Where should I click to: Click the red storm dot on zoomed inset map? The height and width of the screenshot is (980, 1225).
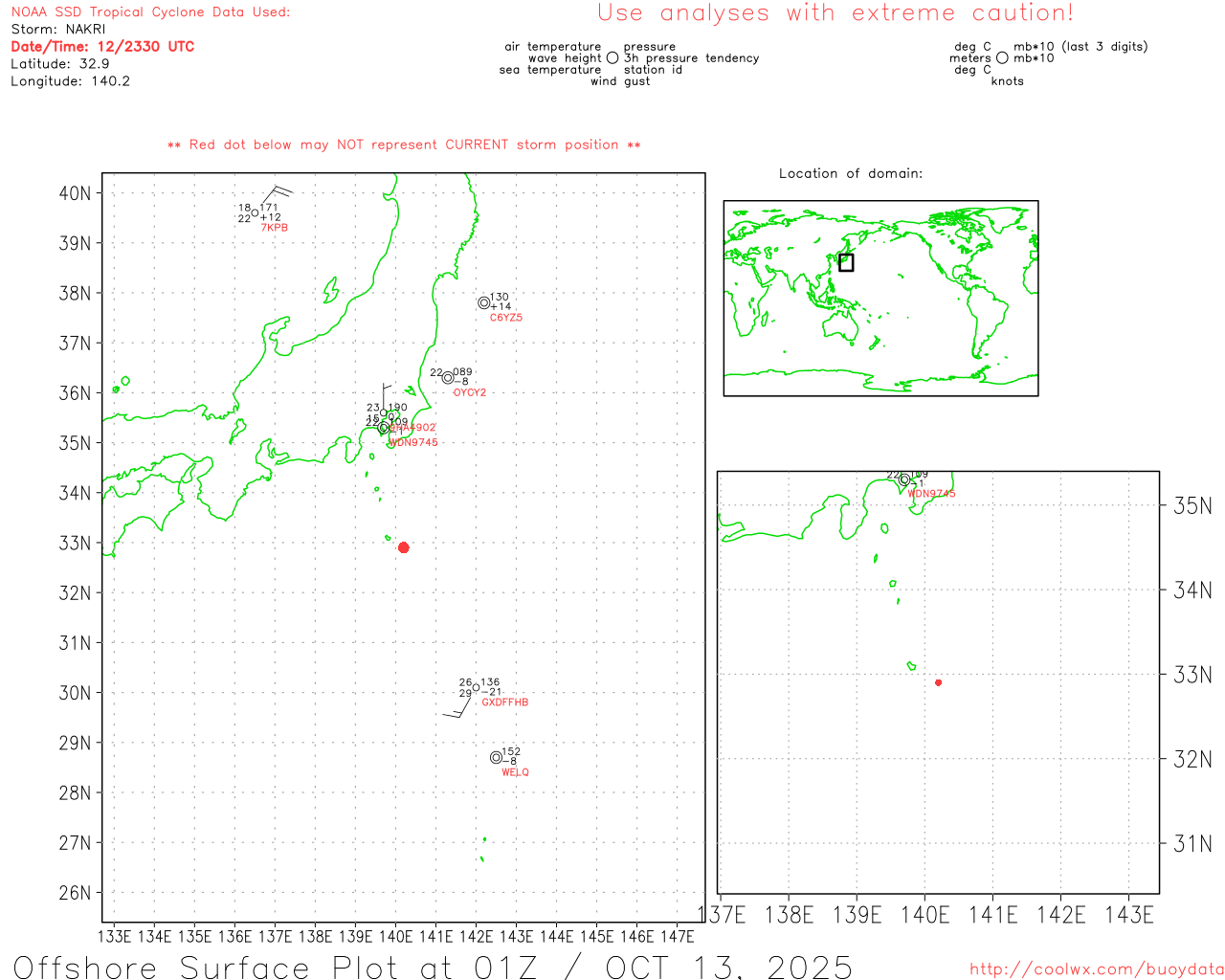[x=939, y=682]
